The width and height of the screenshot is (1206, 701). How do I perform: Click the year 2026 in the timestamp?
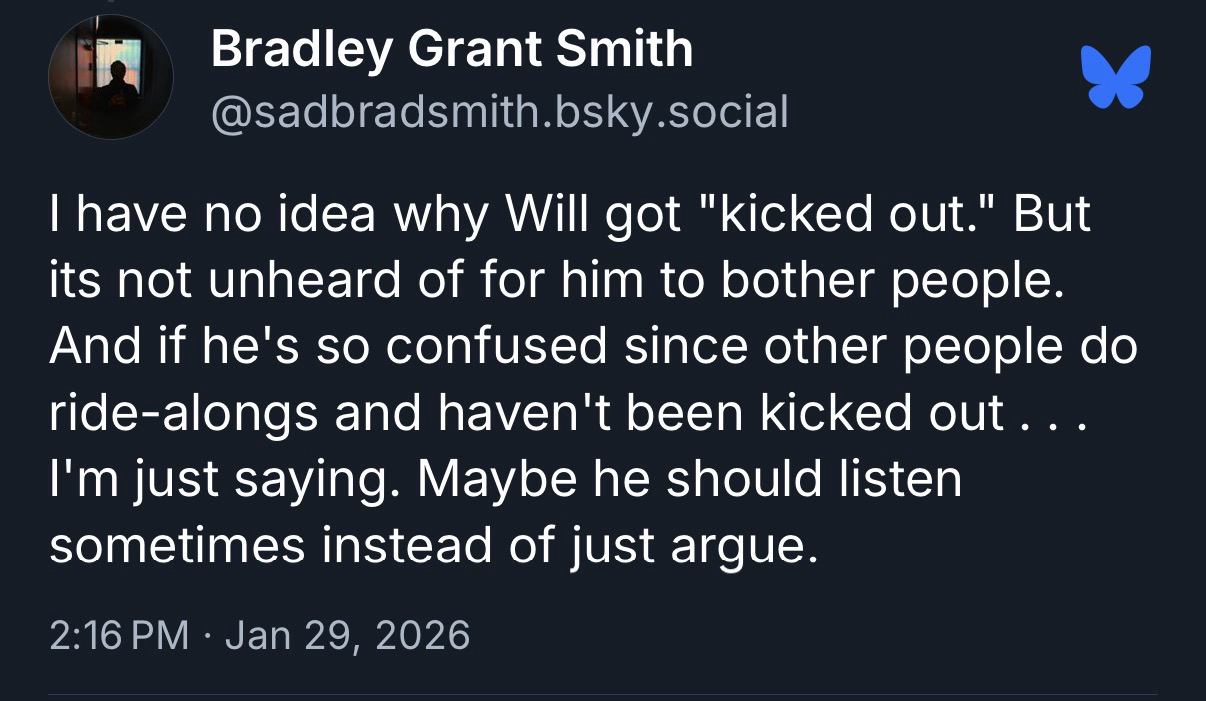coord(419,635)
